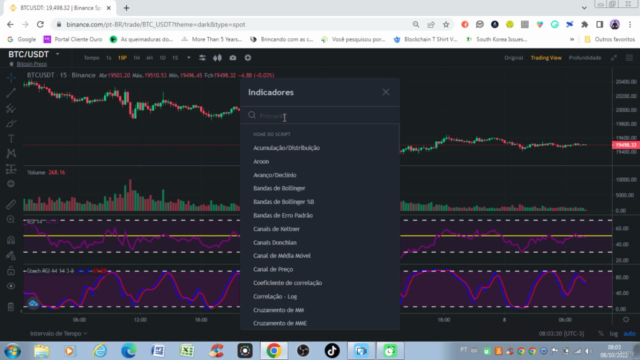Select the text annotation tool
640x360 pixels.
pos(11,139)
